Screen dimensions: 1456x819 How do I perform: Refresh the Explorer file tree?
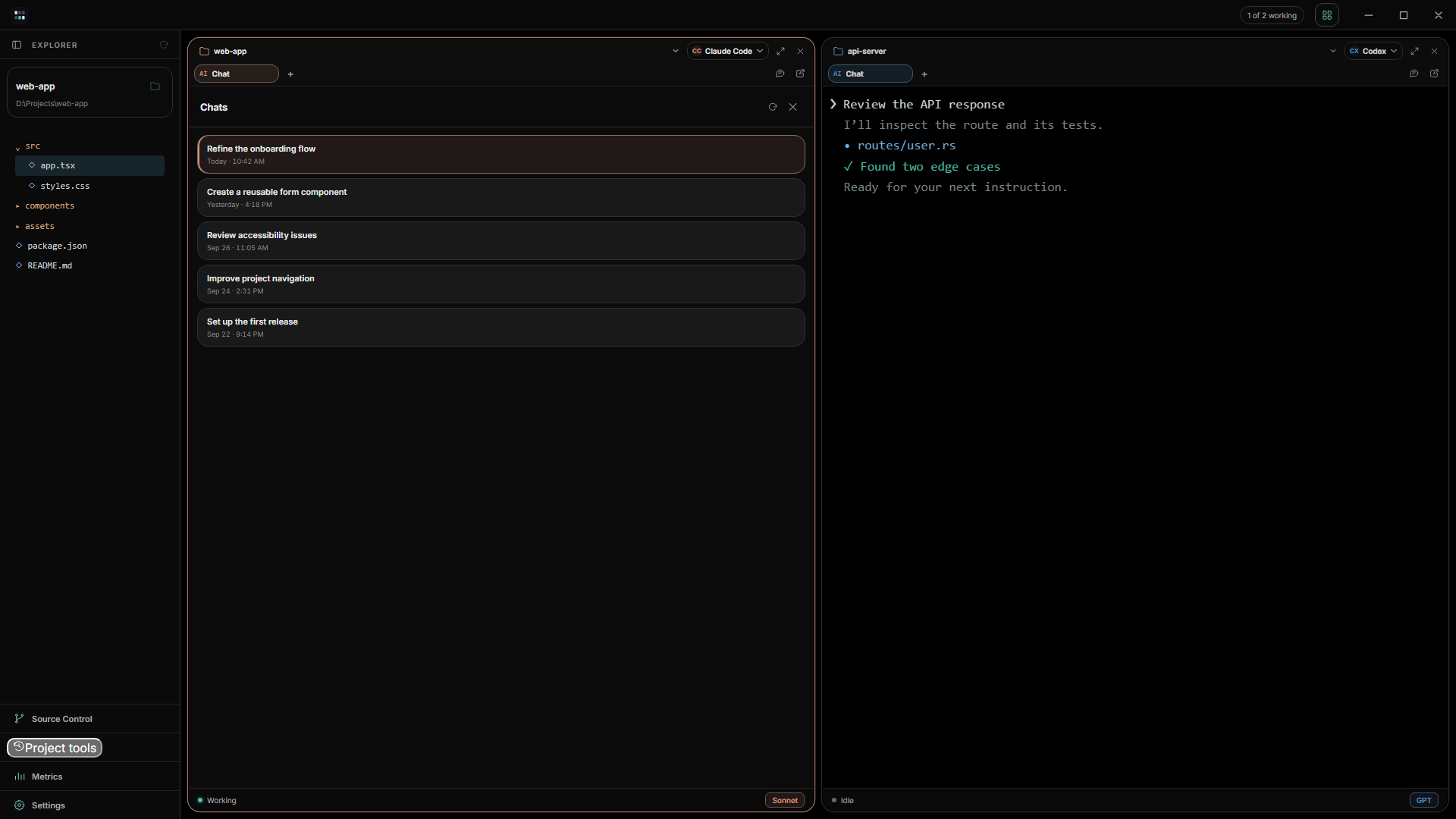(164, 45)
